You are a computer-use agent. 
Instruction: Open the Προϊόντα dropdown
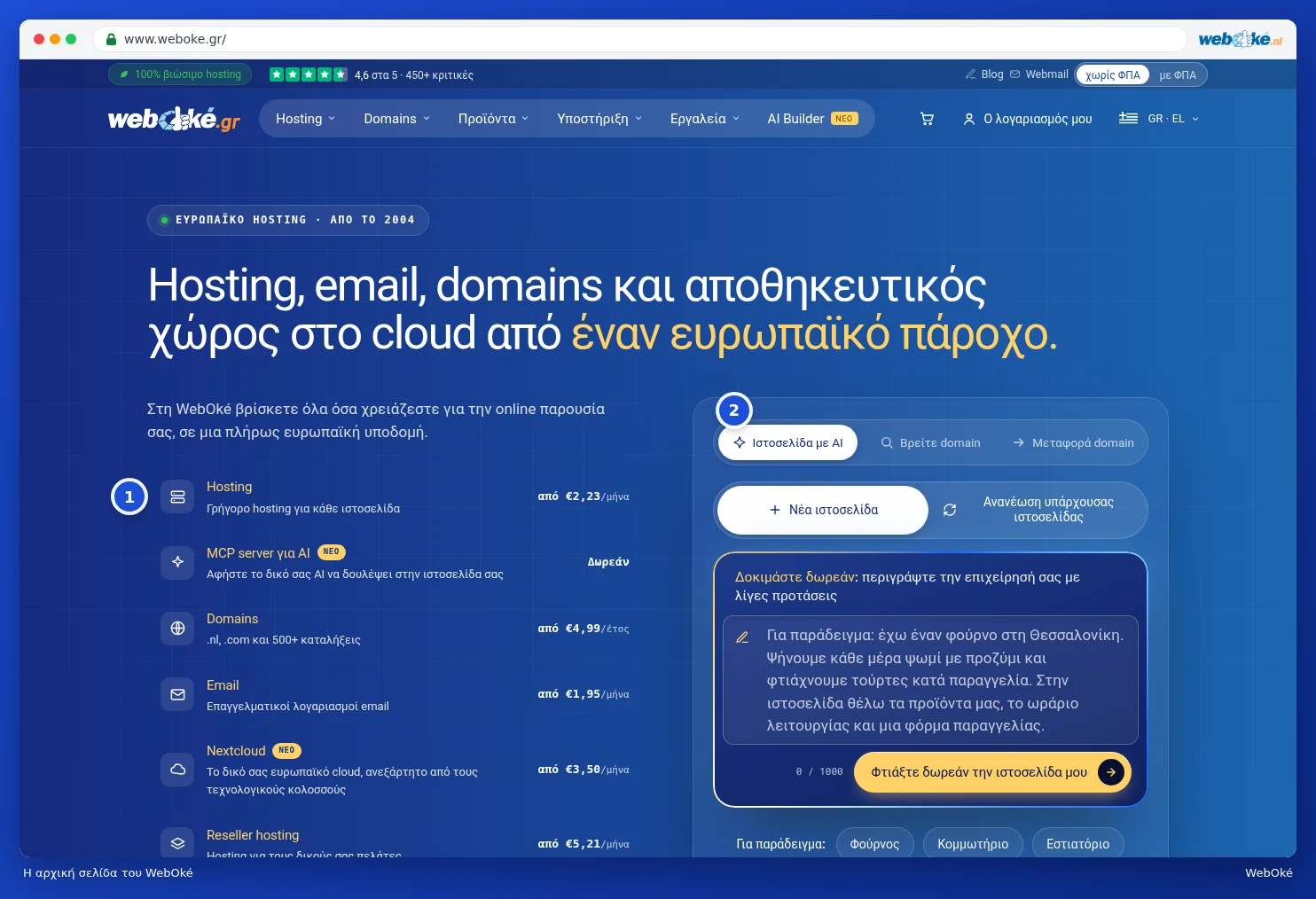493,119
